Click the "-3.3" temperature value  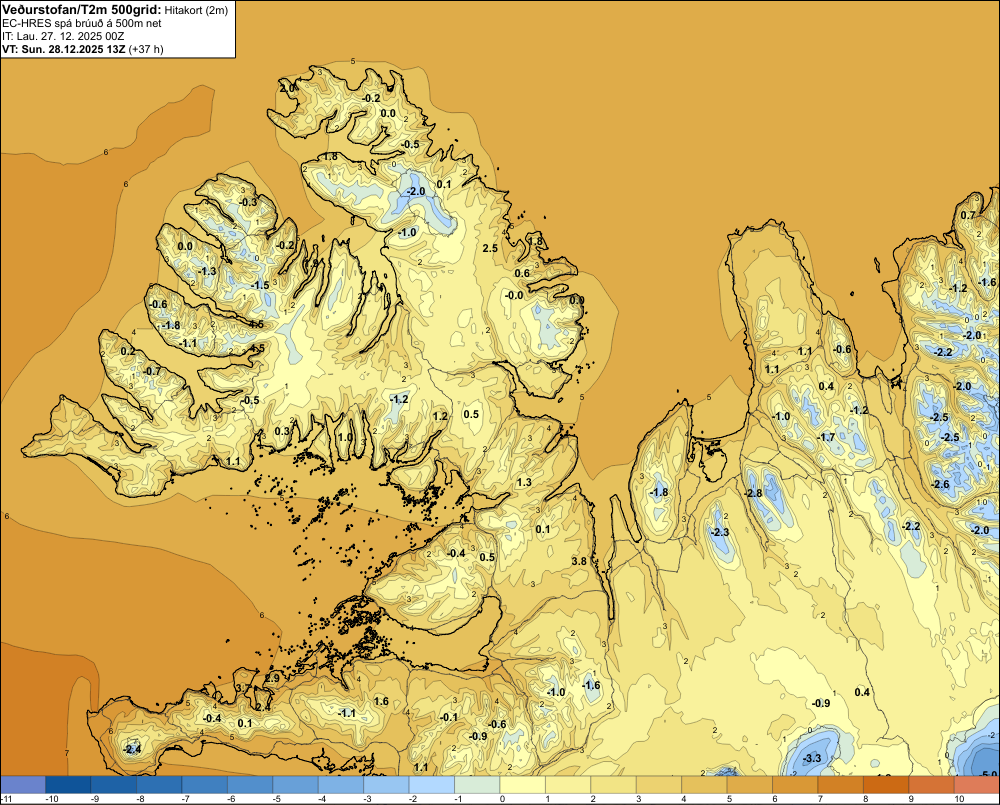coord(812,758)
